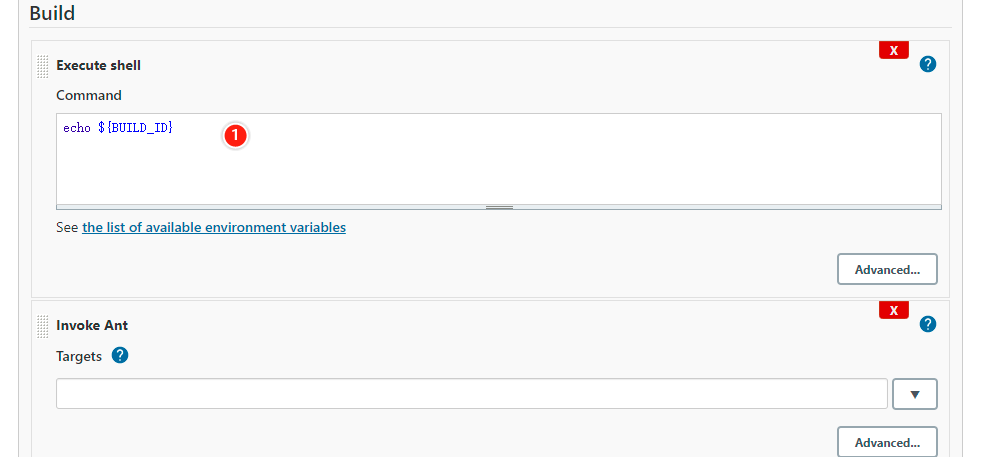Screen dimensions: 982x457
Task: Click the red annotation marker 1
Action: pyautogui.click(x=235, y=135)
